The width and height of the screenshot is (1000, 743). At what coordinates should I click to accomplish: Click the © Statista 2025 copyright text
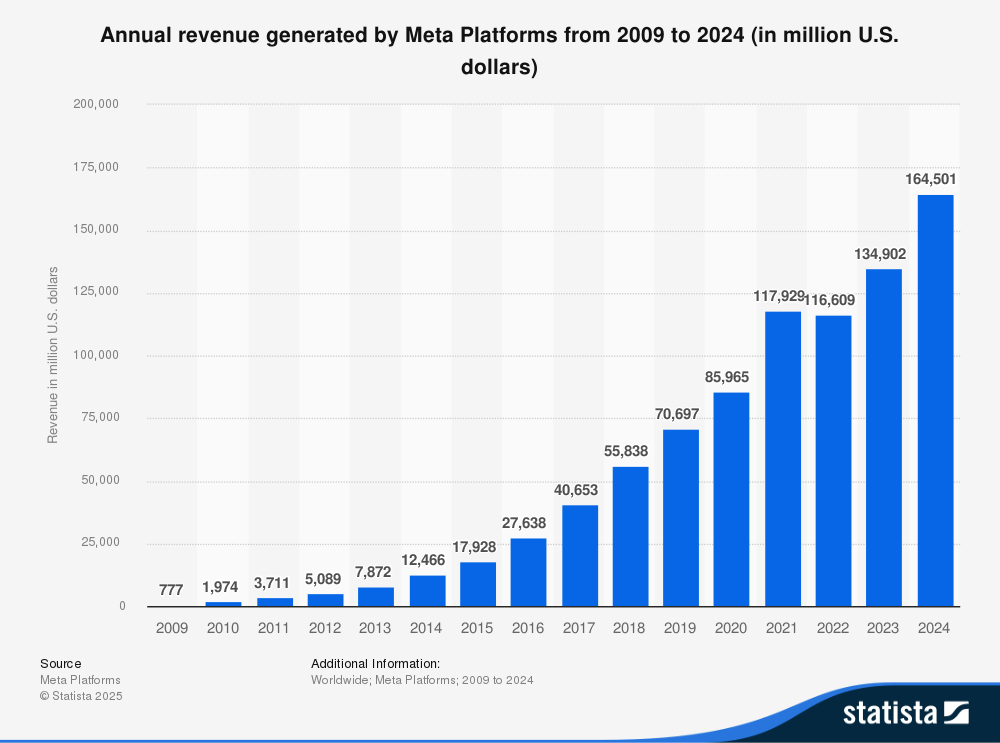click(81, 696)
